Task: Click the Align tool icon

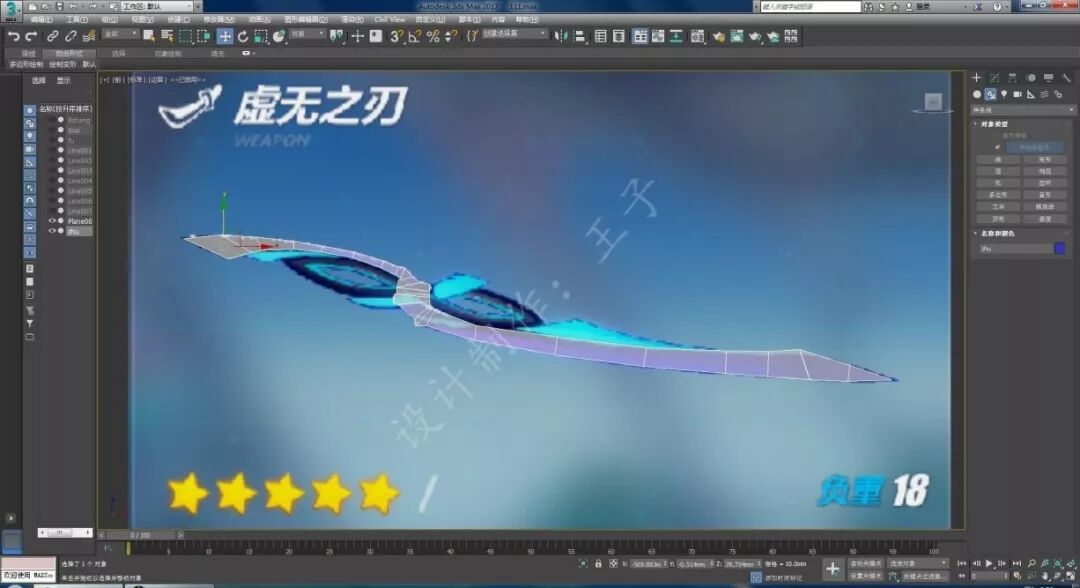Action: point(579,36)
